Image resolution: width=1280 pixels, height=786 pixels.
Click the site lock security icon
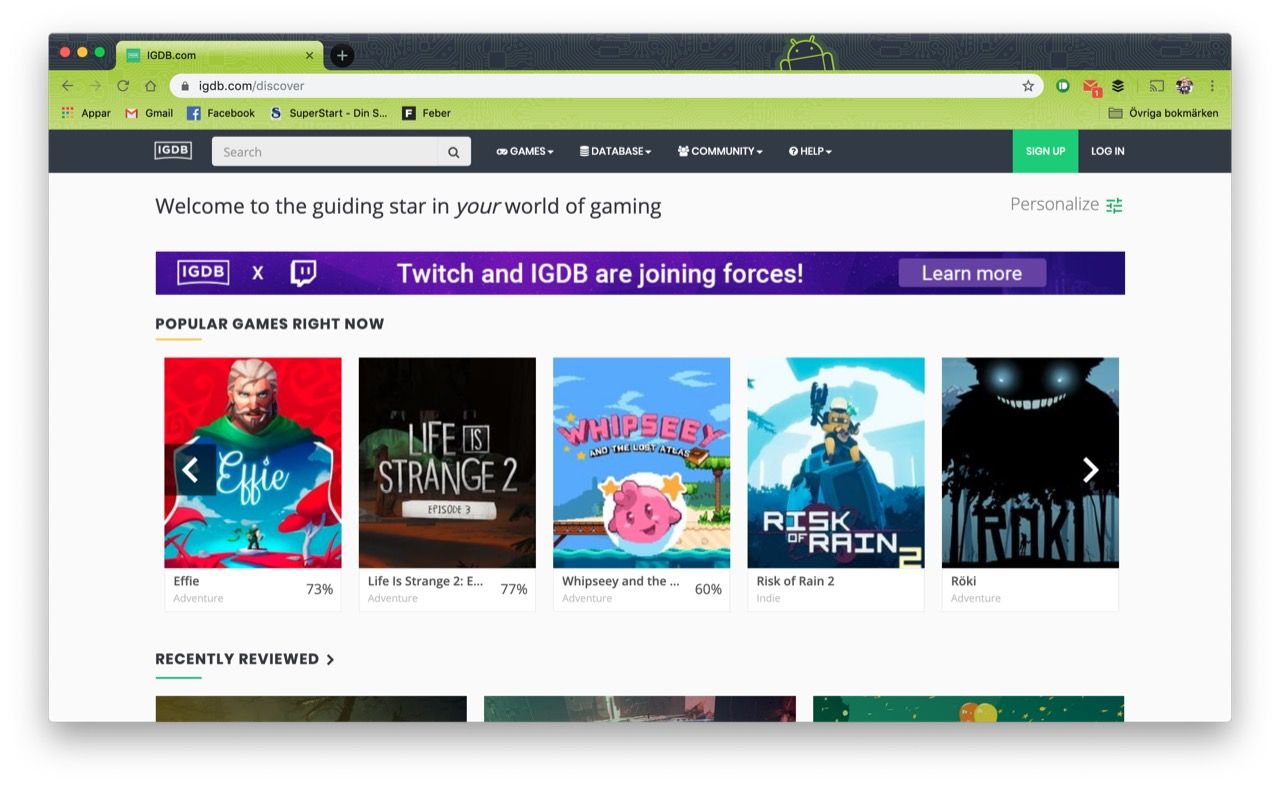[184, 86]
